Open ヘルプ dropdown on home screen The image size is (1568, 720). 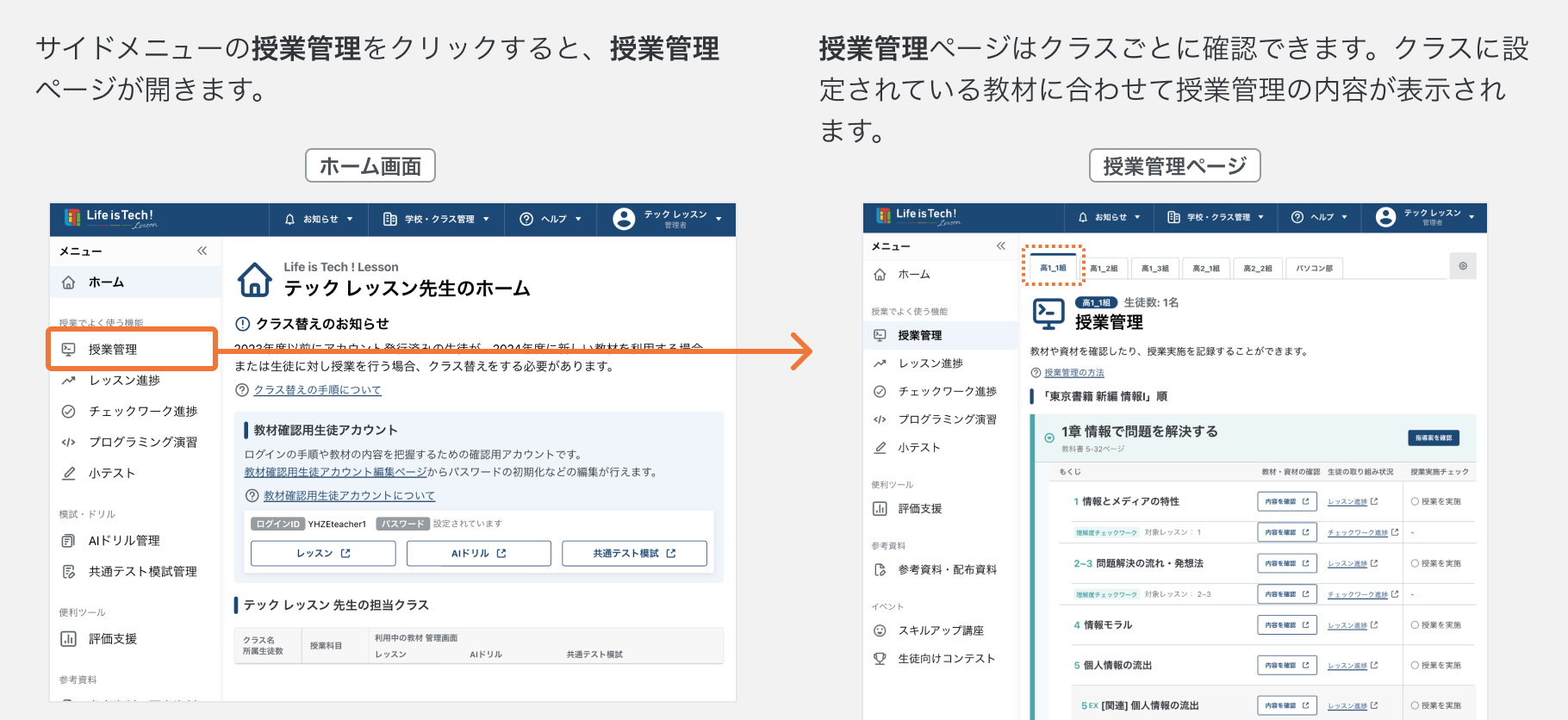tap(551, 219)
